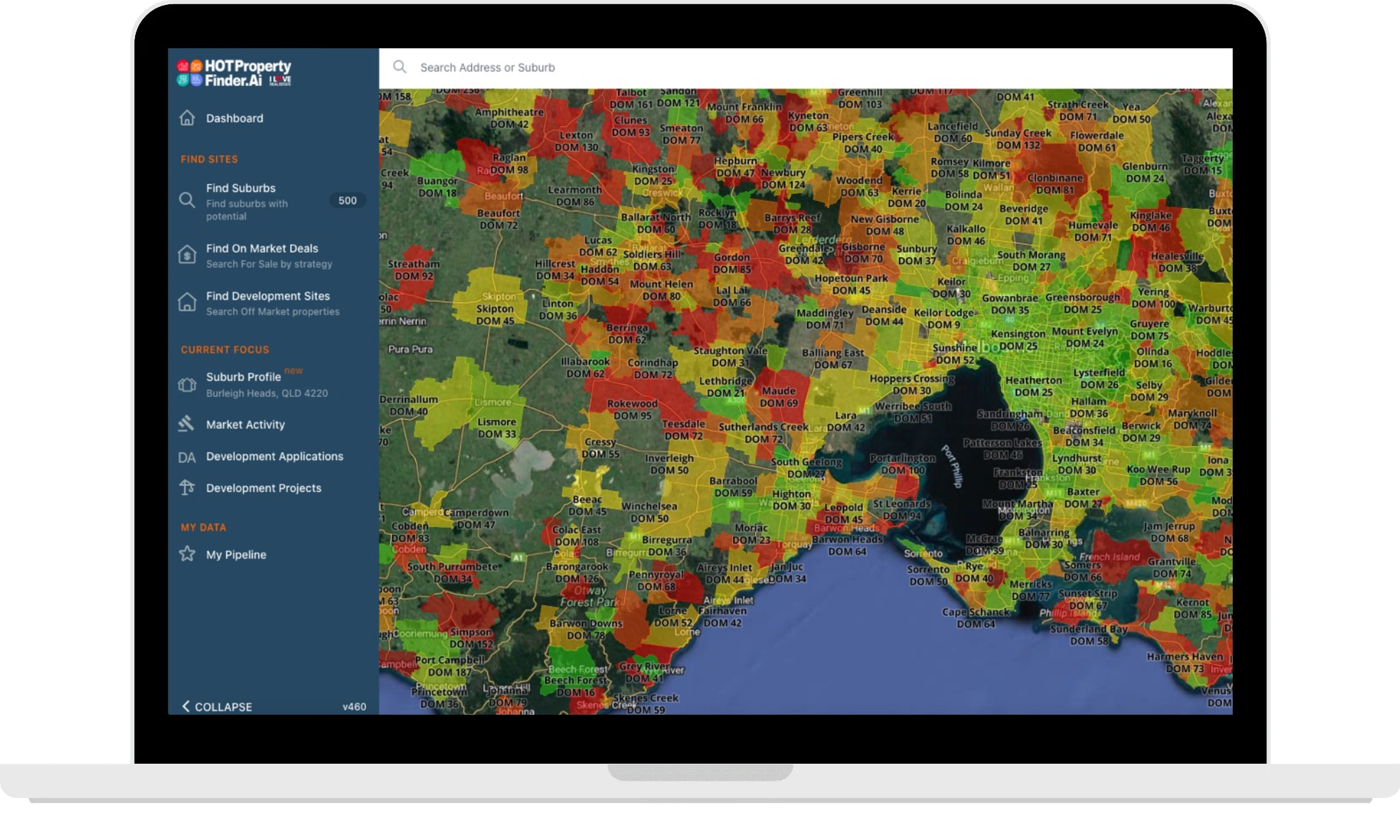Open the Development Projects page
The width and height of the screenshot is (1400, 840).
(x=263, y=488)
